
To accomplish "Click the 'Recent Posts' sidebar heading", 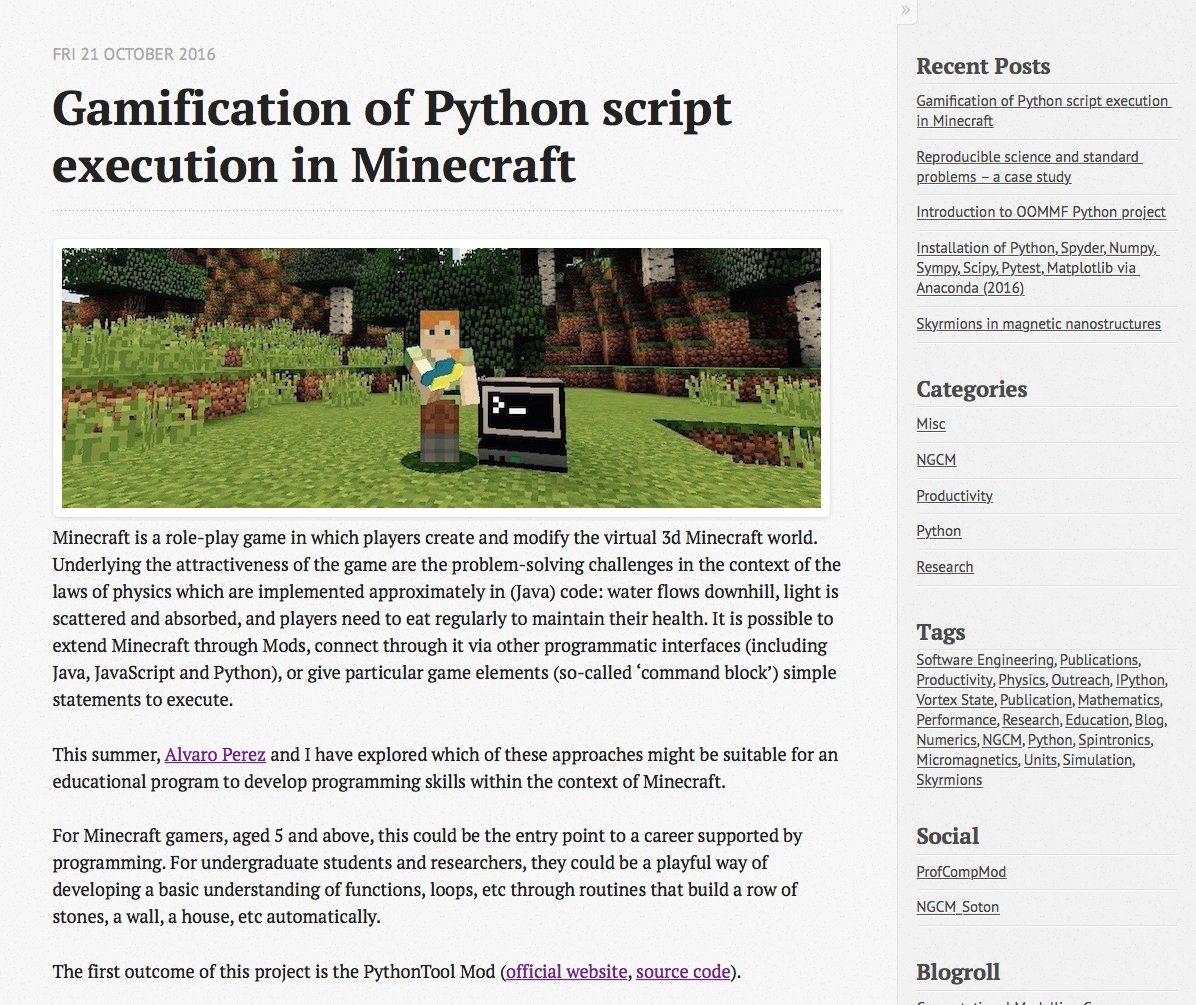I will click(982, 66).
